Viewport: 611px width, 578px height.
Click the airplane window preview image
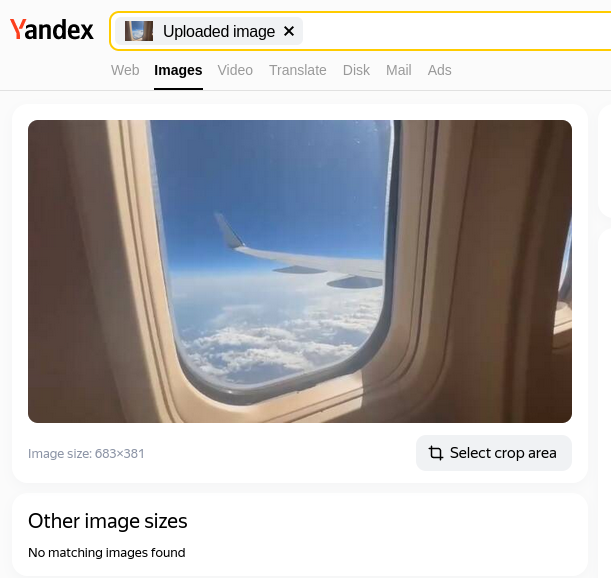pyautogui.click(x=300, y=271)
